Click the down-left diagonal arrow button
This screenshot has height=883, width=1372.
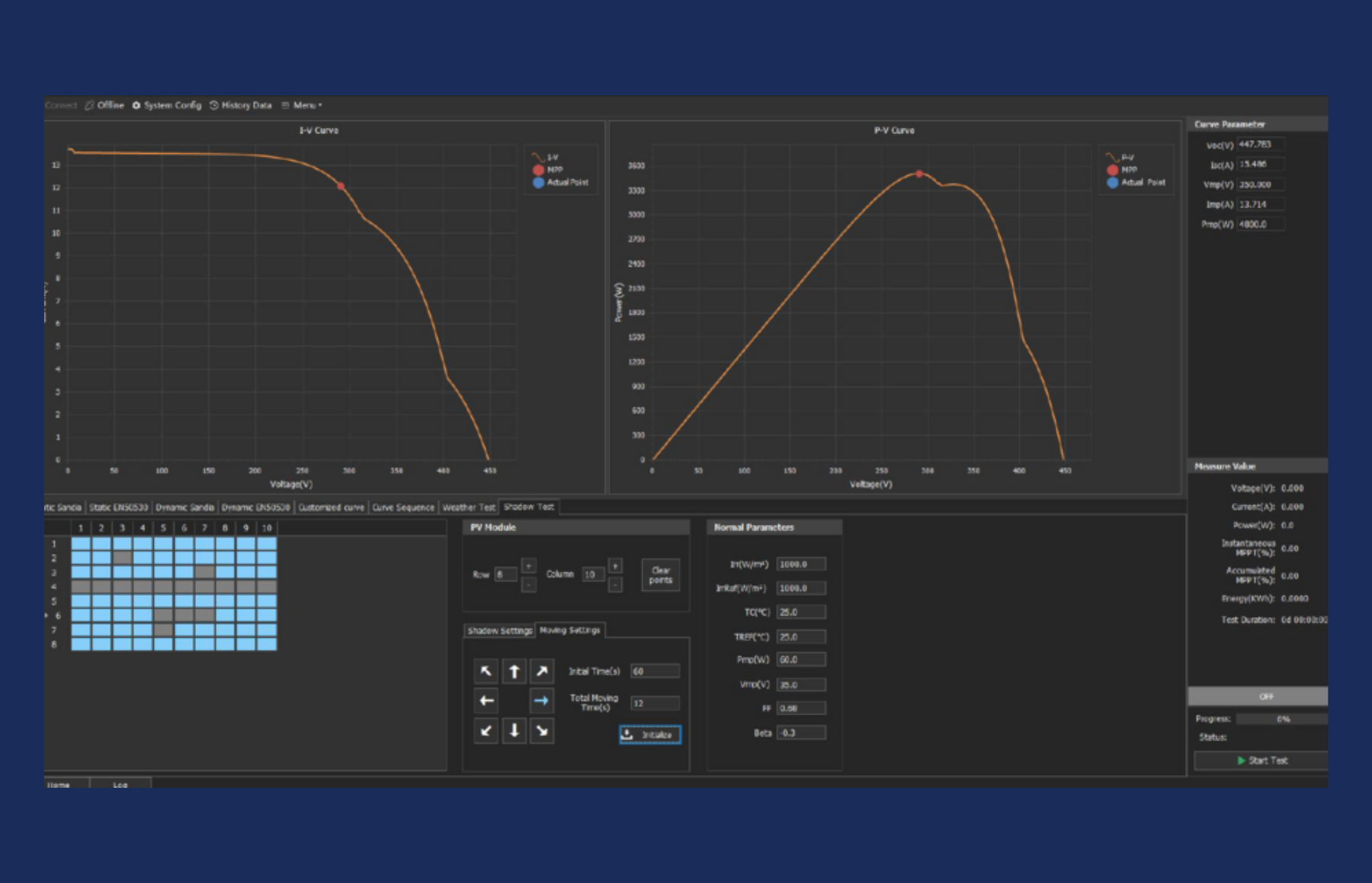point(486,731)
